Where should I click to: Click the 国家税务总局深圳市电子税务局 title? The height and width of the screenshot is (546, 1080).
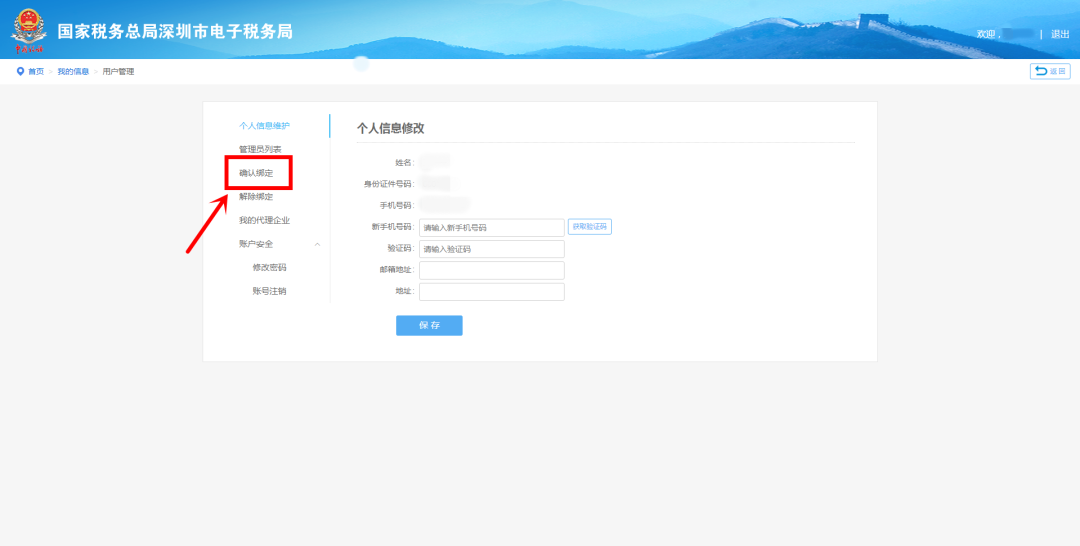175,32
